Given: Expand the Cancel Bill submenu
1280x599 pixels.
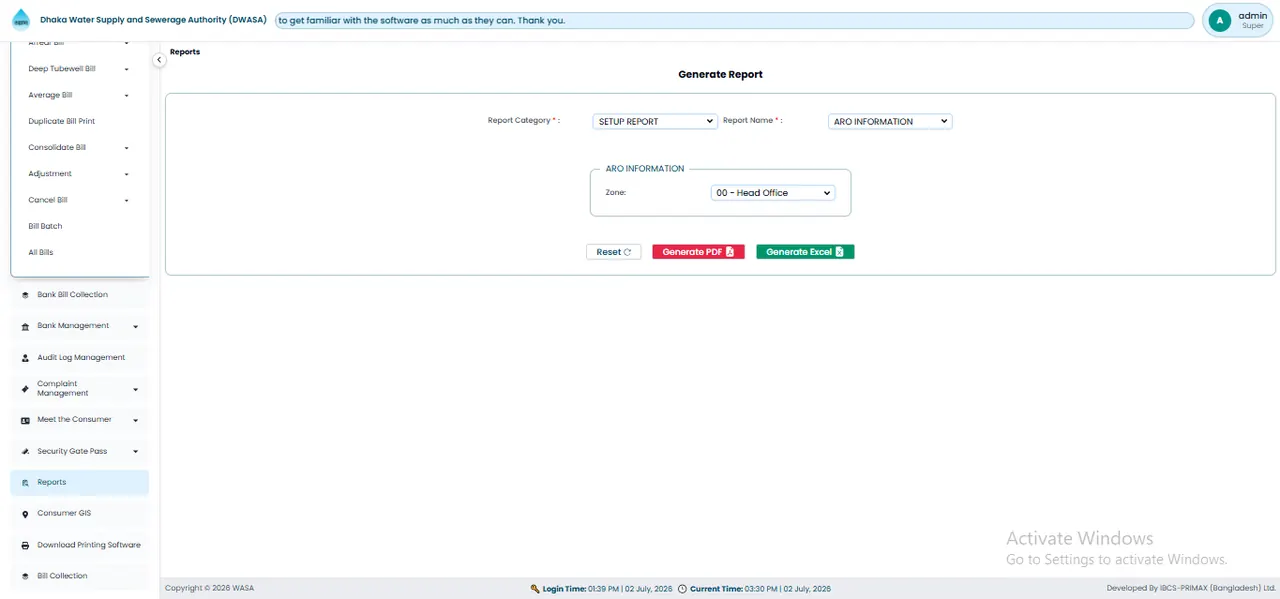Looking at the screenshot, I should [127, 200].
